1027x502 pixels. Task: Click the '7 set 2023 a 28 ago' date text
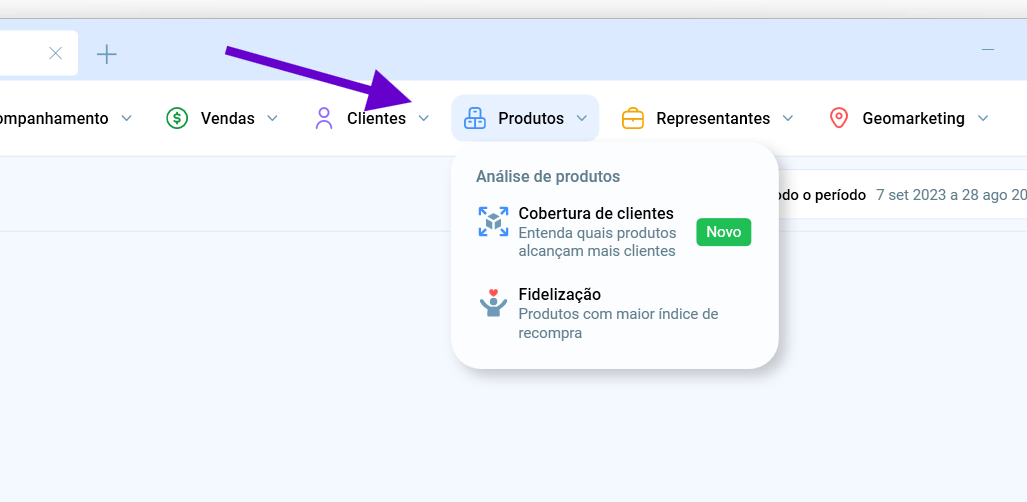point(952,195)
